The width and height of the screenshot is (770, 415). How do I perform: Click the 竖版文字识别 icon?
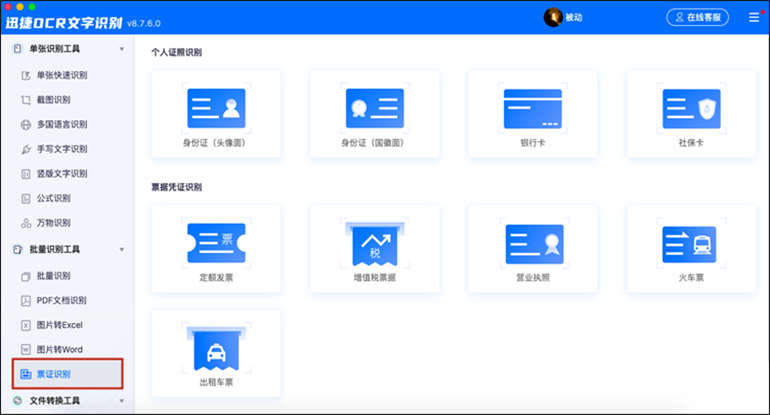tap(26, 174)
